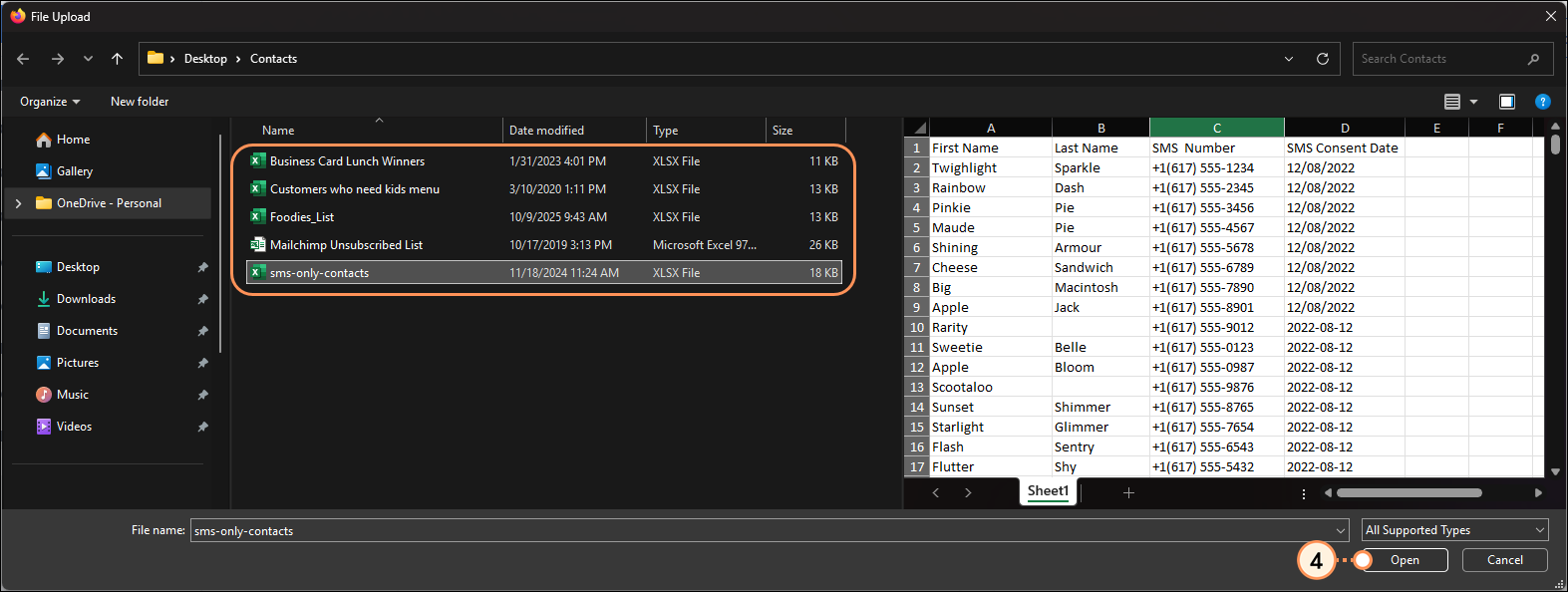The width and height of the screenshot is (1568, 592).
Task: Go forward with the right arrow
Action: 58,59
